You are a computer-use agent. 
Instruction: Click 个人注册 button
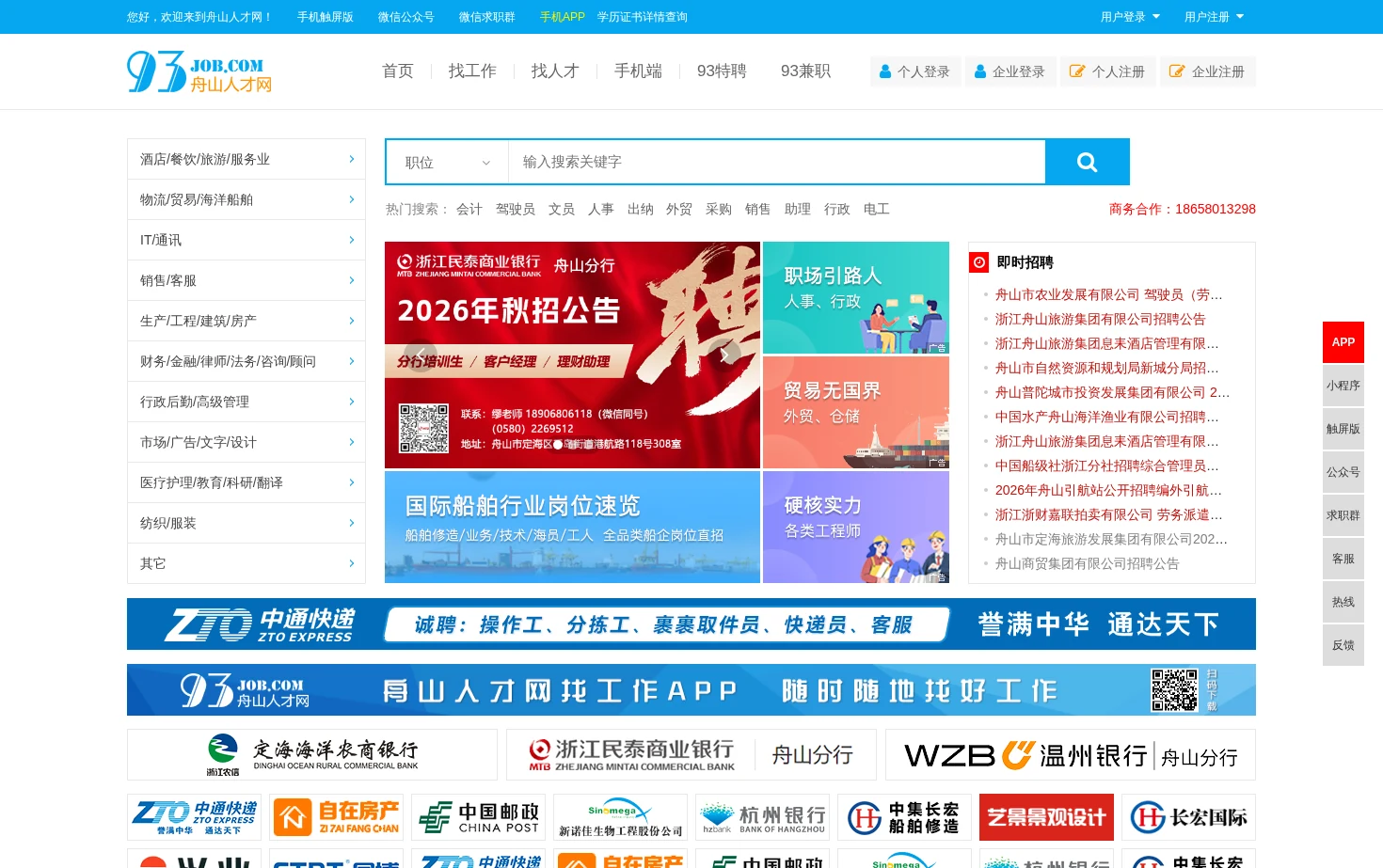1107,71
